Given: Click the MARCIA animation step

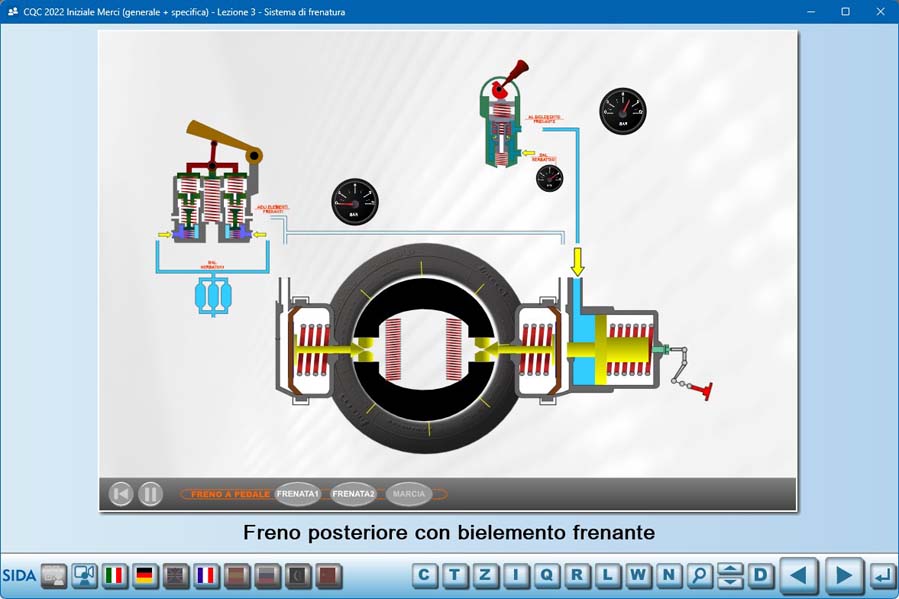Looking at the screenshot, I should click(409, 494).
